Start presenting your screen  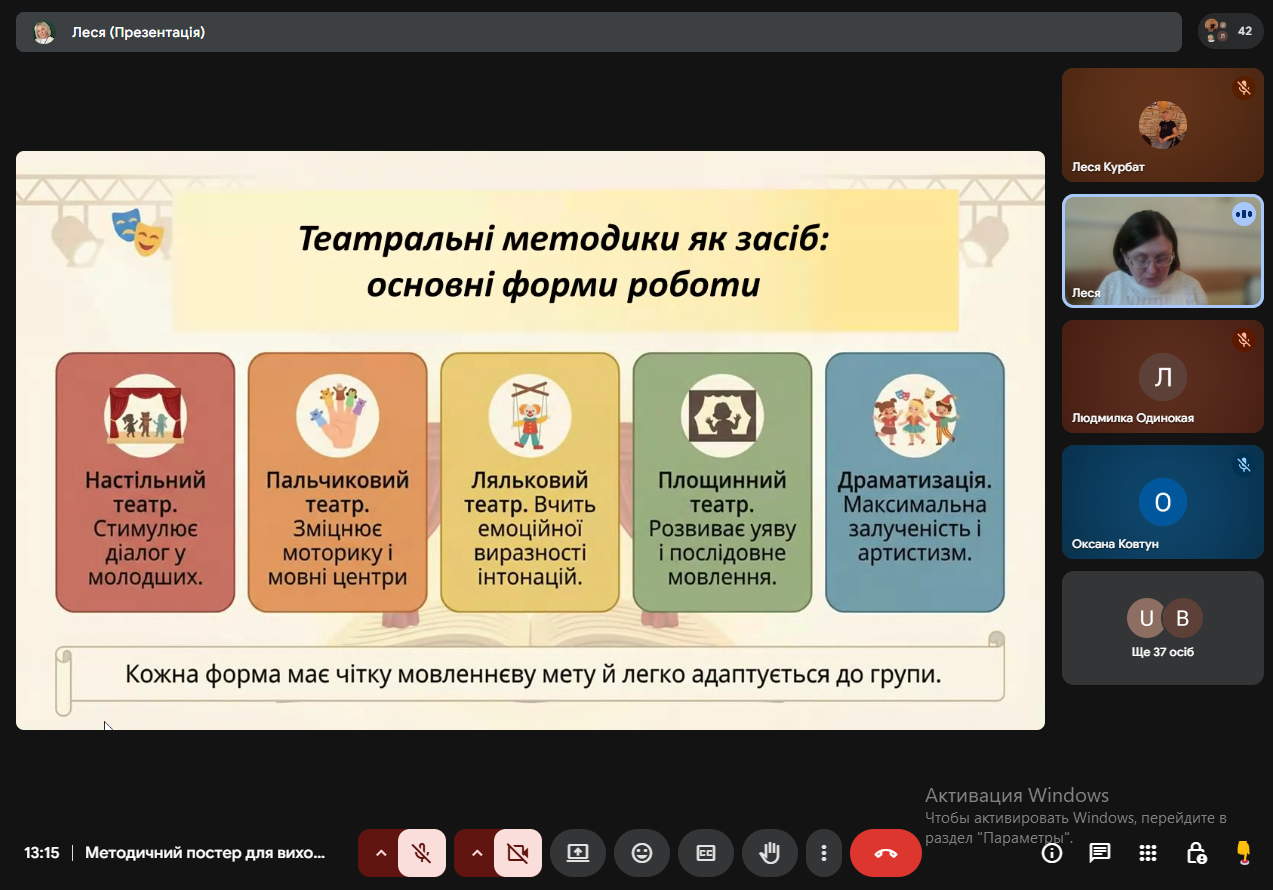578,853
